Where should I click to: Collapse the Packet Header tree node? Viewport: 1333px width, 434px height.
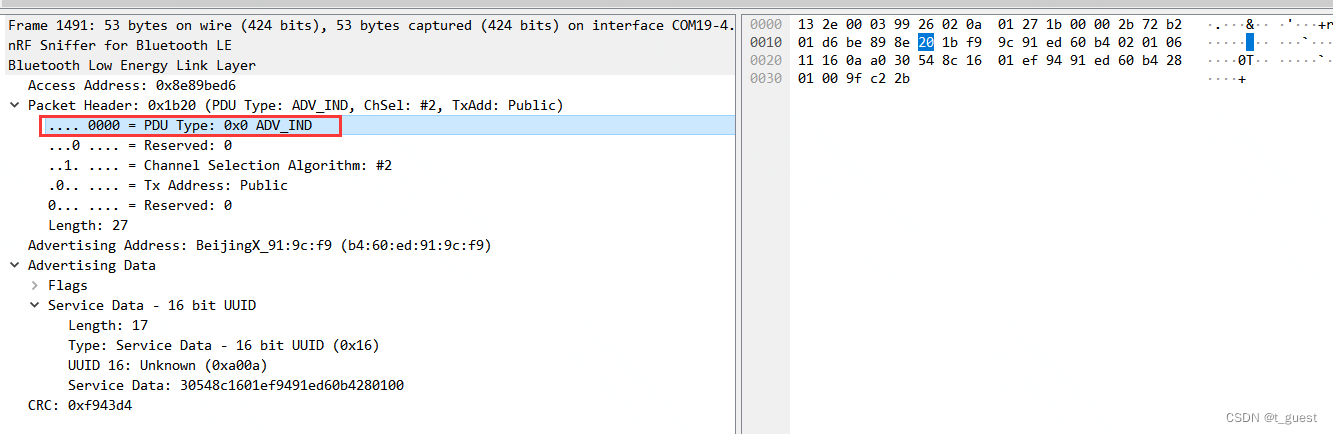click(x=15, y=105)
